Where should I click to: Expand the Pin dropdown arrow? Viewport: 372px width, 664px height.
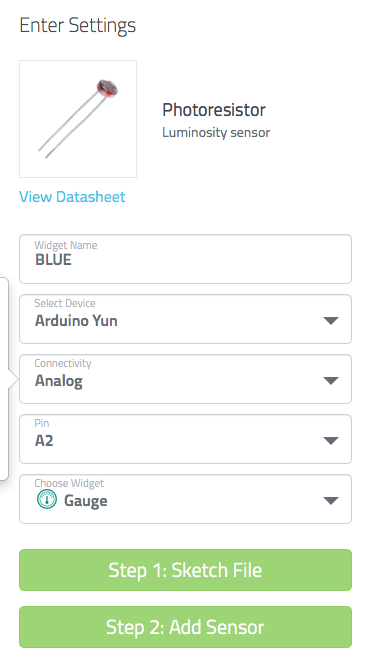click(x=331, y=441)
